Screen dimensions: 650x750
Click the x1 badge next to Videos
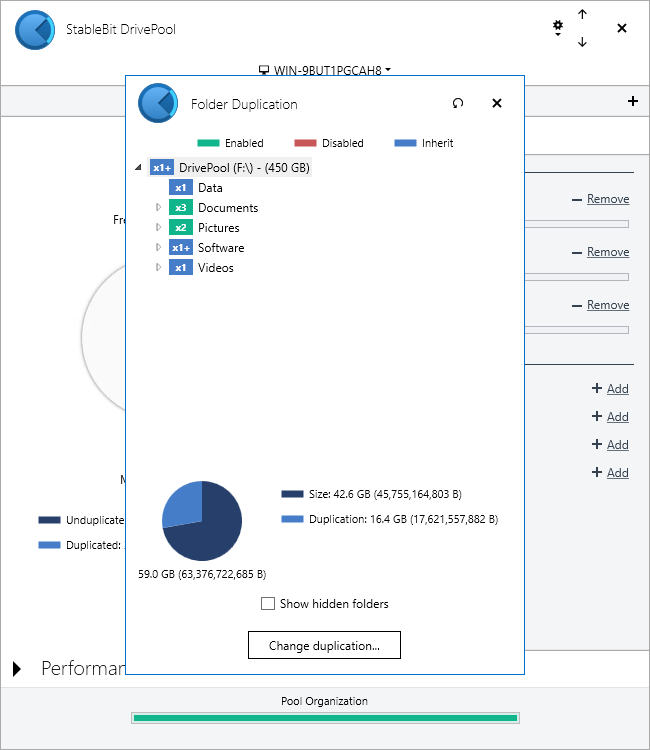tap(181, 268)
